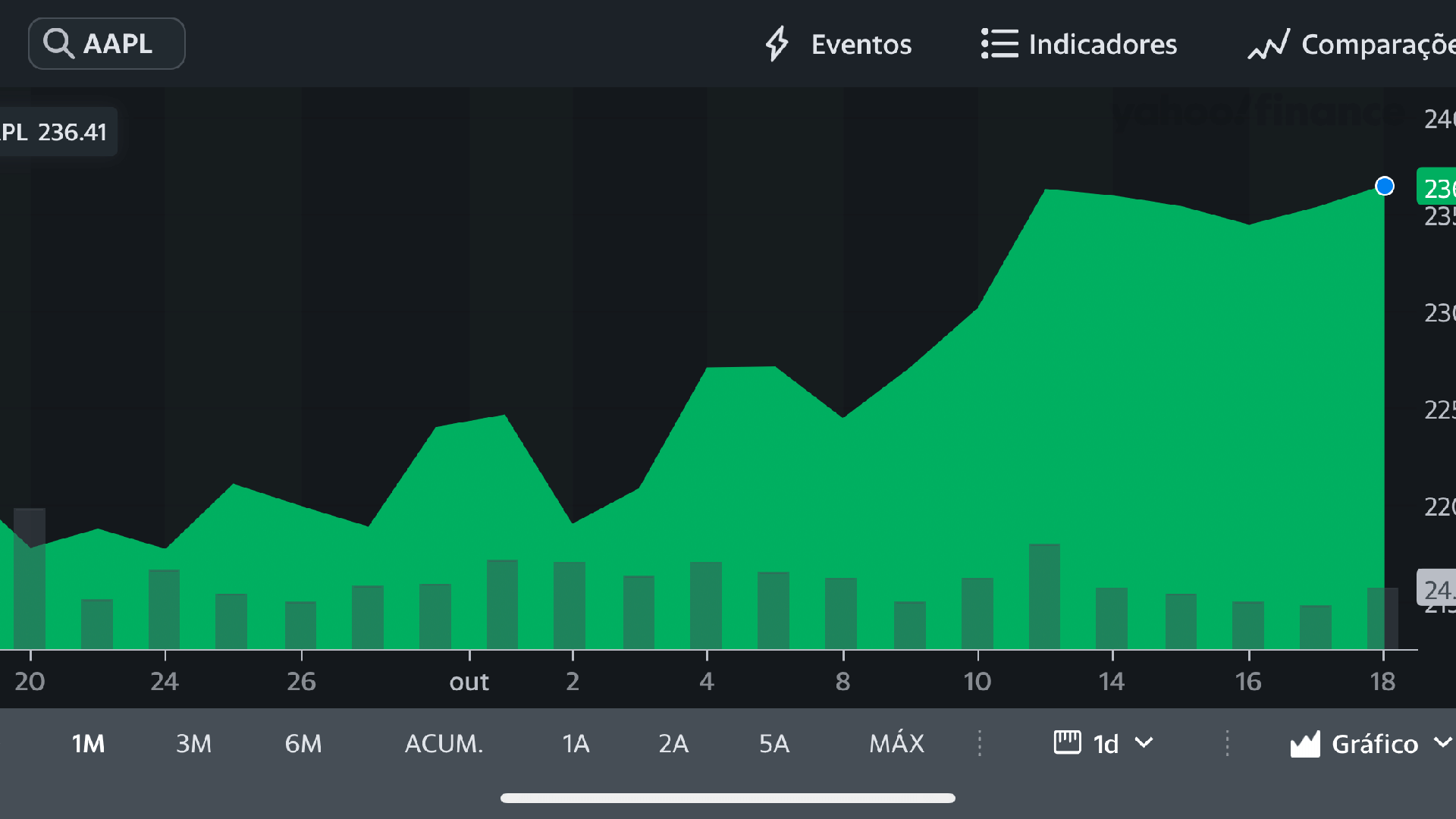Click the green current price label

[x=1436, y=187]
